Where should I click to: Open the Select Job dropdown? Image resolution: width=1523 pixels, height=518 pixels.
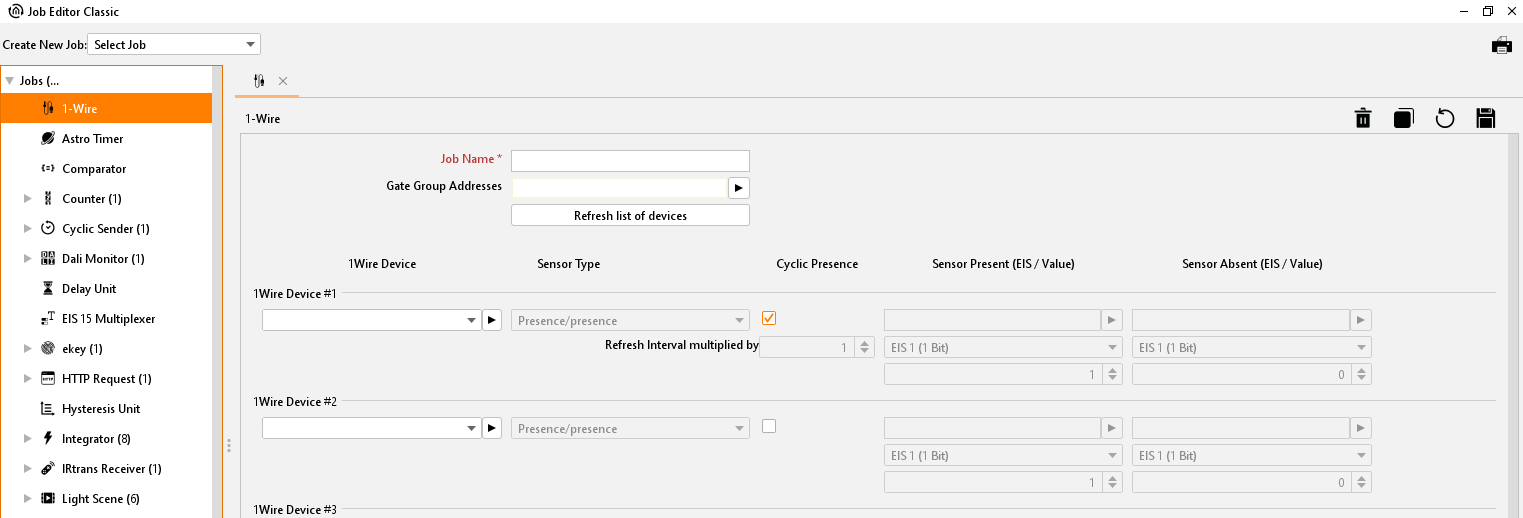tap(175, 45)
